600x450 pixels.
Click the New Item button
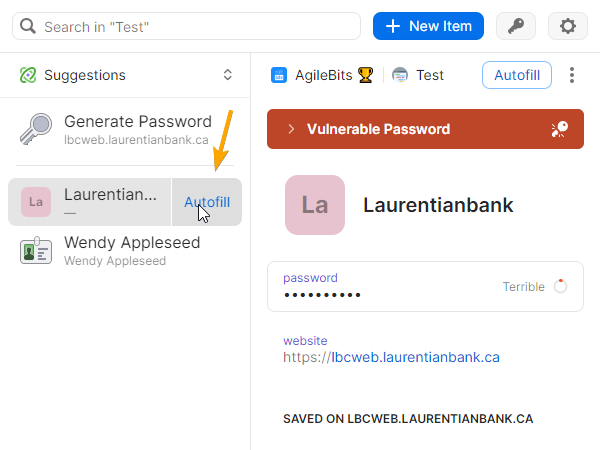point(428,26)
